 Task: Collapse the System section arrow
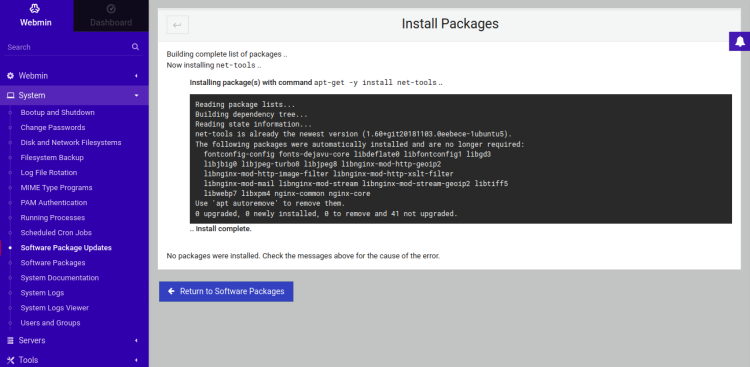(136, 96)
